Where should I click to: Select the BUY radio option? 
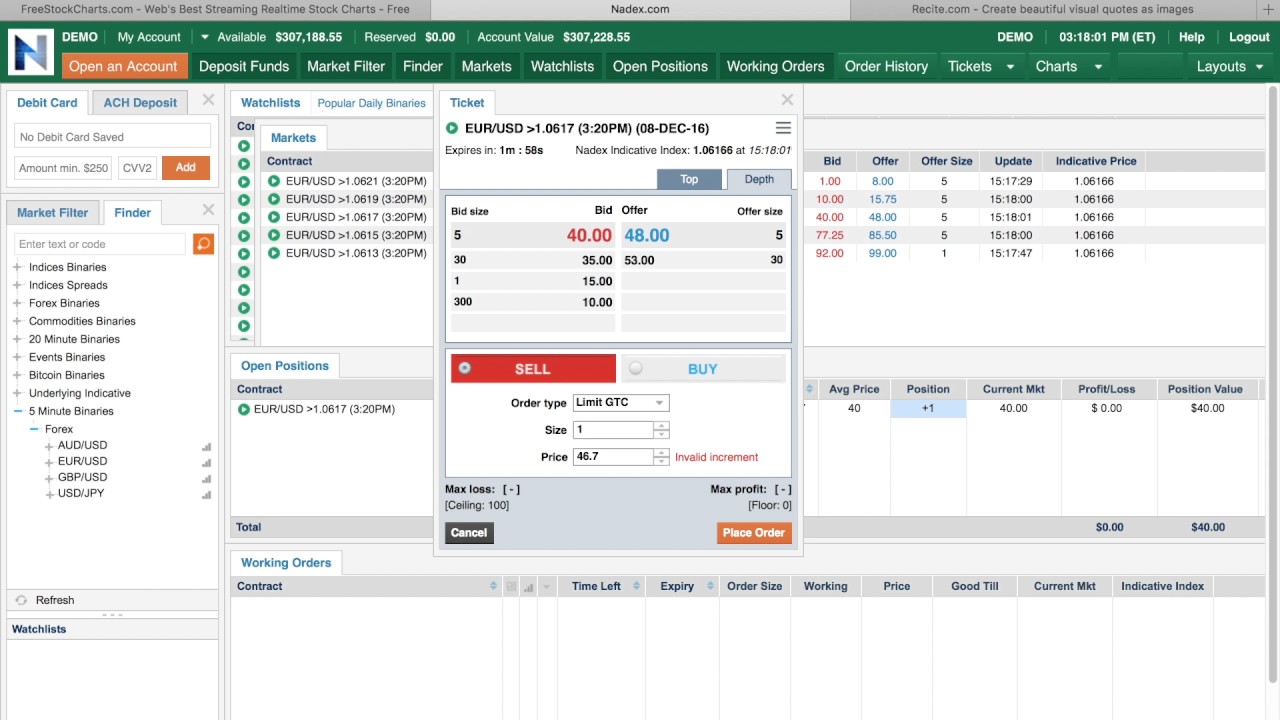pyautogui.click(x=636, y=368)
